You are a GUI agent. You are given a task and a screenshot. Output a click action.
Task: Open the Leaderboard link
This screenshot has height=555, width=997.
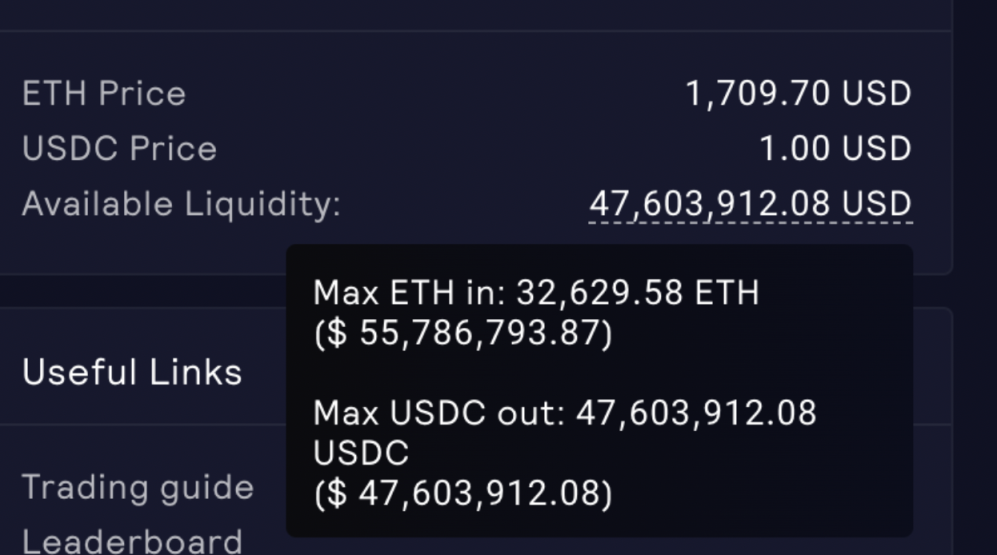point(132,541)
